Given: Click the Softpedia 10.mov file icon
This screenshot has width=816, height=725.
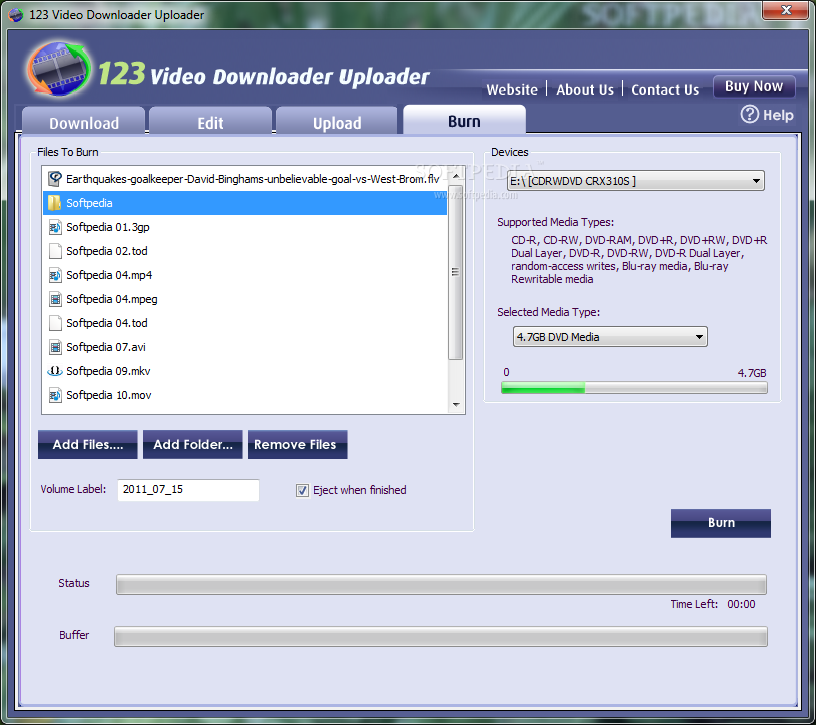Looking at the screenshot, I should coord(55,396).
